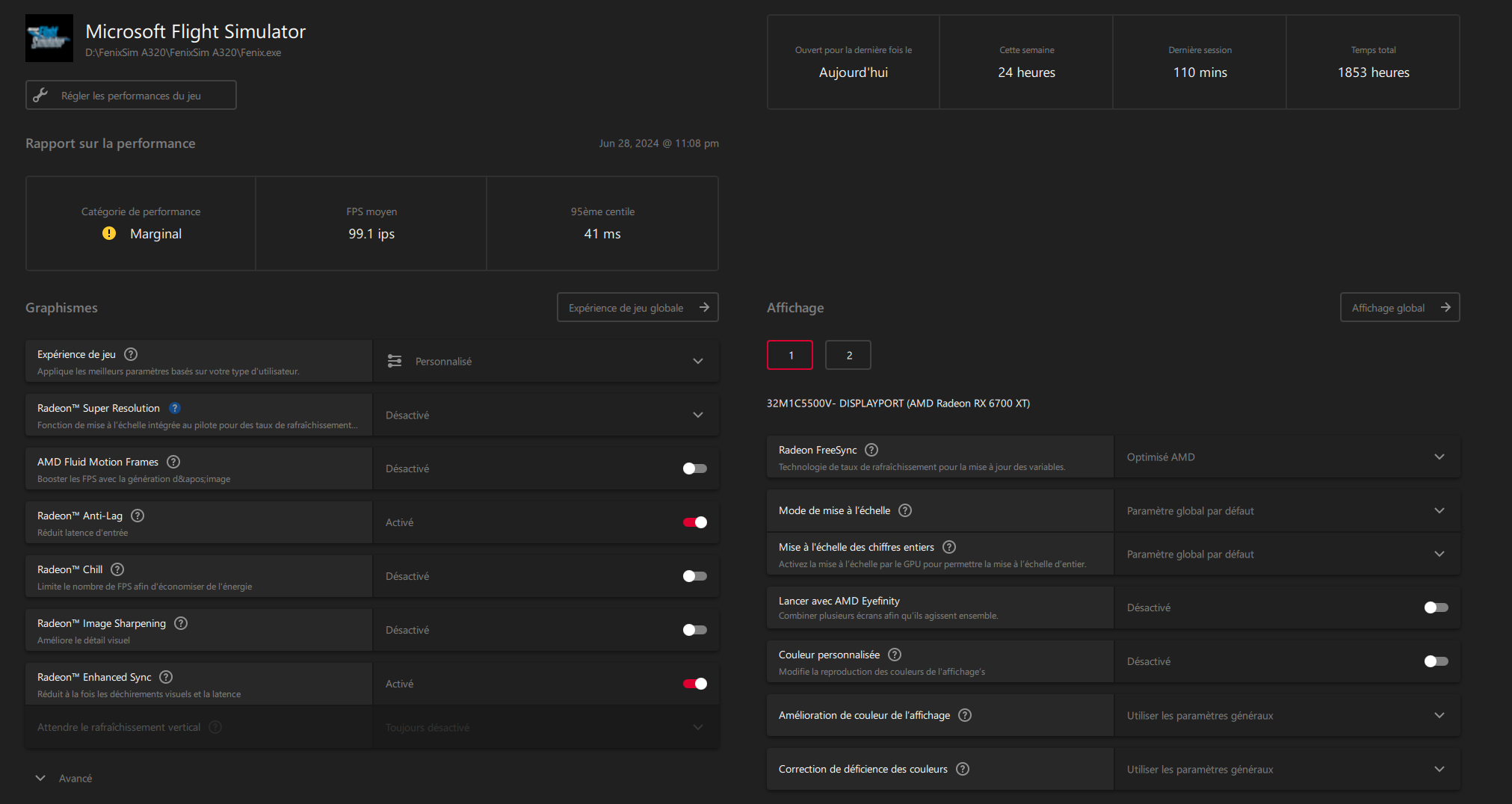Screen dimensions: 1512x804
Task: Click the Dernière session 110 mins value
Action: click(1200, 72)
